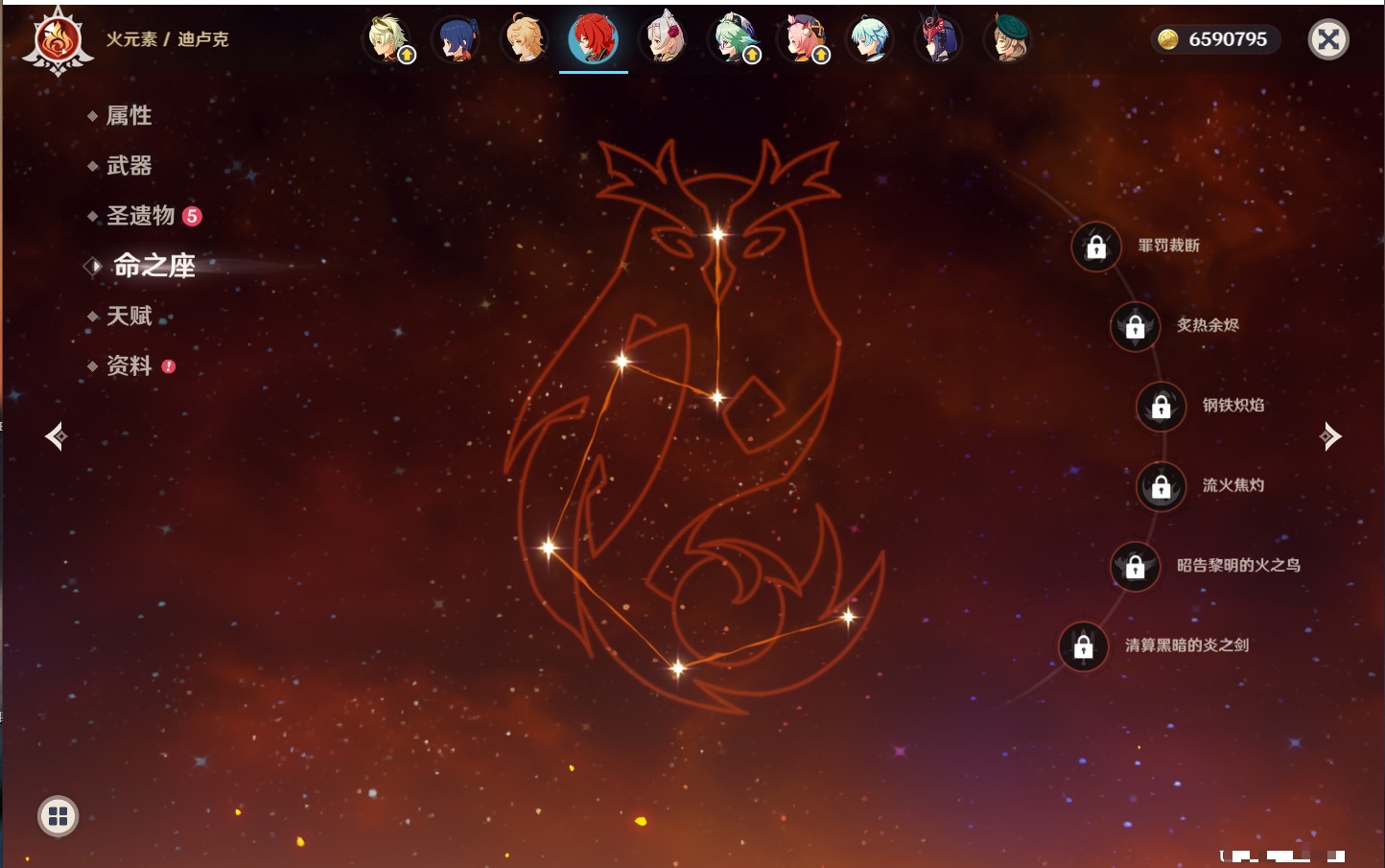Open the locked 炙热余烬 constellation node
This screenshot has width=1385, height=868.
(1136, 326)
